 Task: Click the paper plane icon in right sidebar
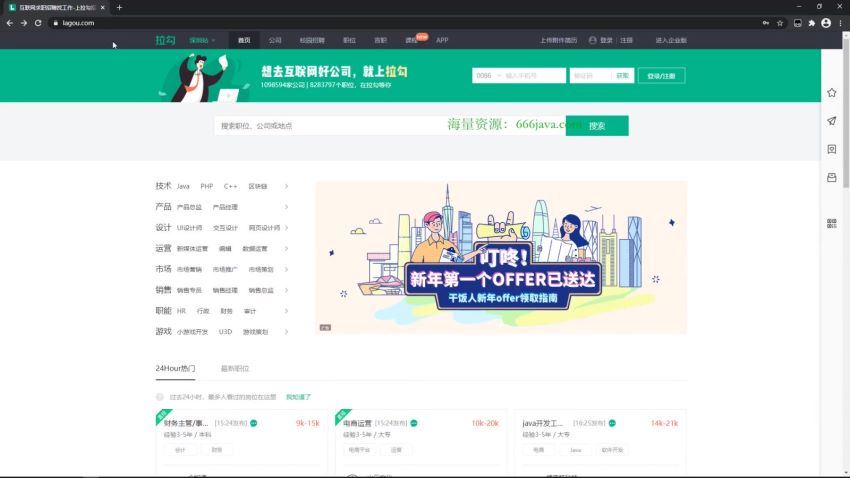[832, 121]
